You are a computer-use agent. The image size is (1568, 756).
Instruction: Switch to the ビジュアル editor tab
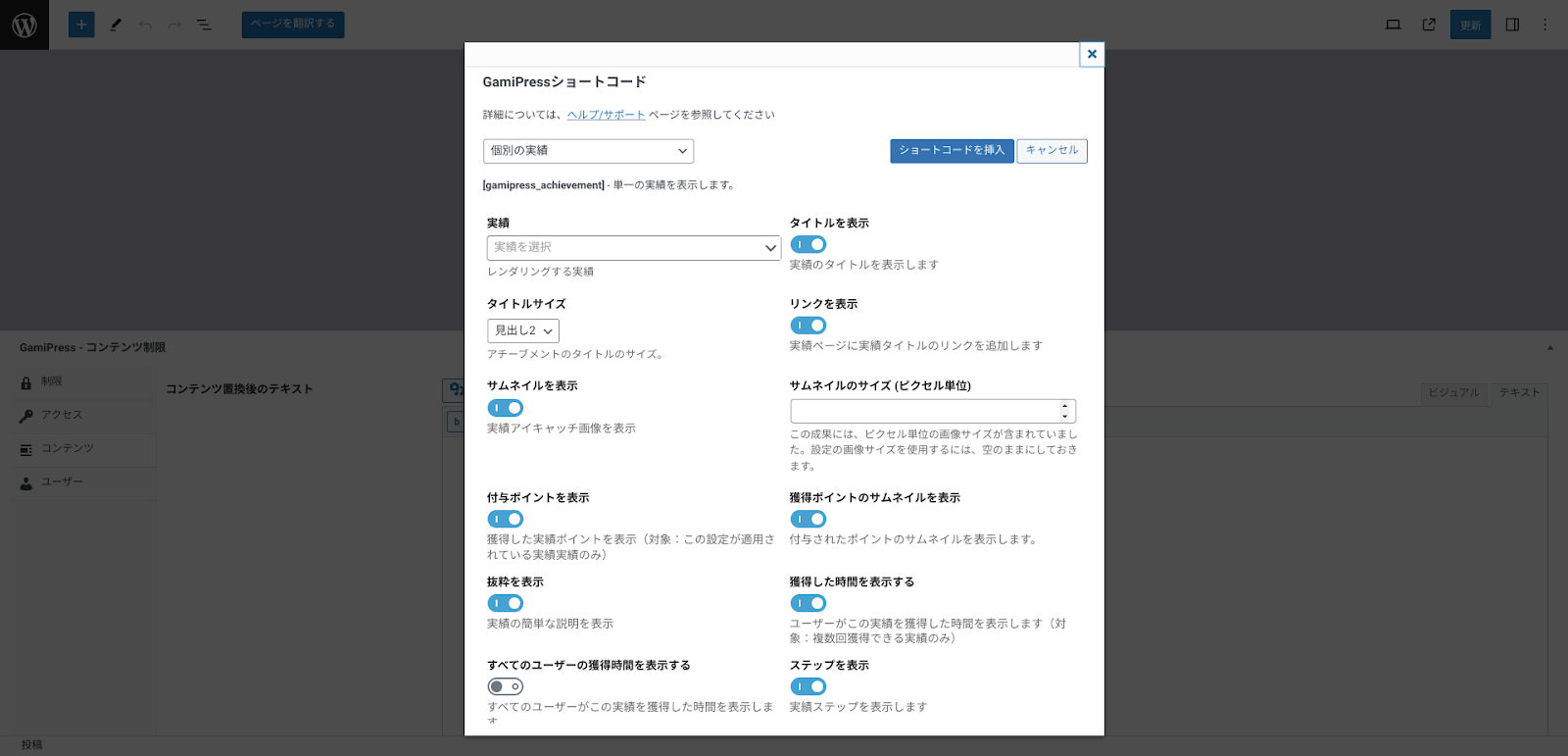(x=1453, y=393)
